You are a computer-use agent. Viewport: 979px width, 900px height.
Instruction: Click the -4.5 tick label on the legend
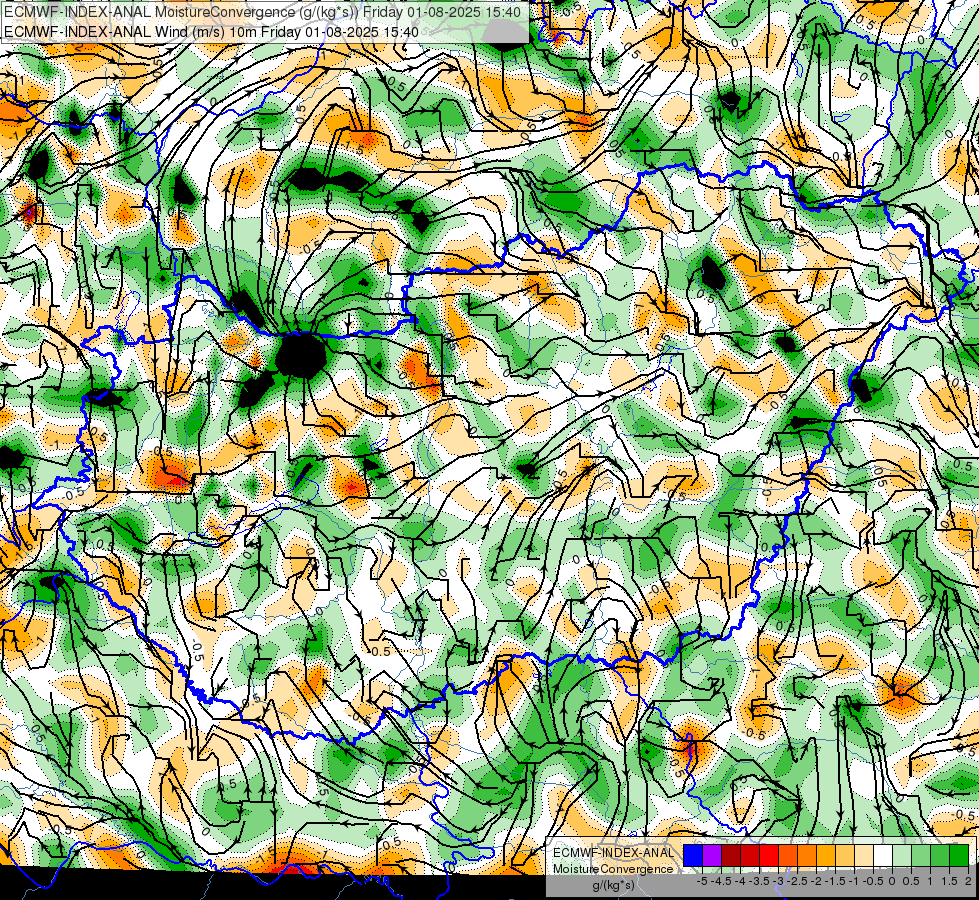[722, 881]
